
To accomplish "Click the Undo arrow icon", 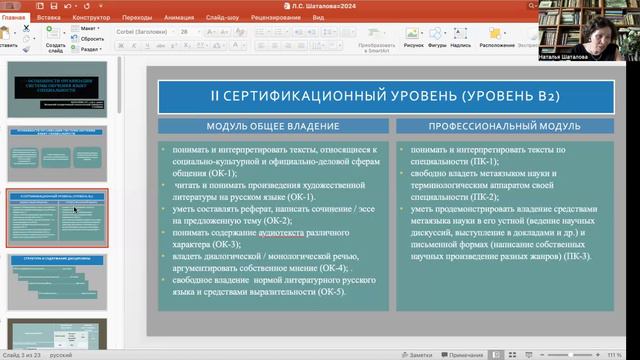I will [68, 6].
